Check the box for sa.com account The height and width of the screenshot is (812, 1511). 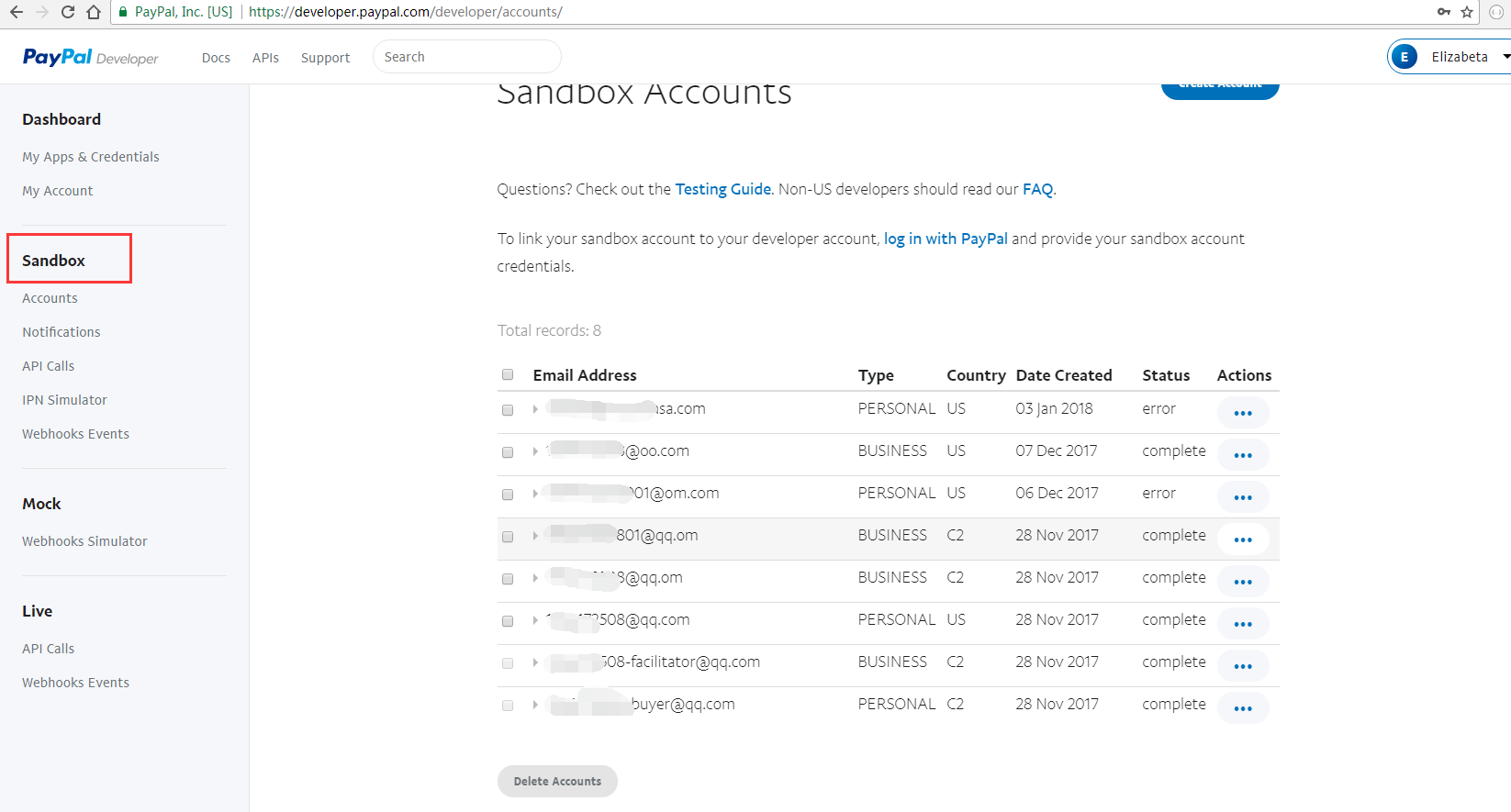click(x=508, y=410)
